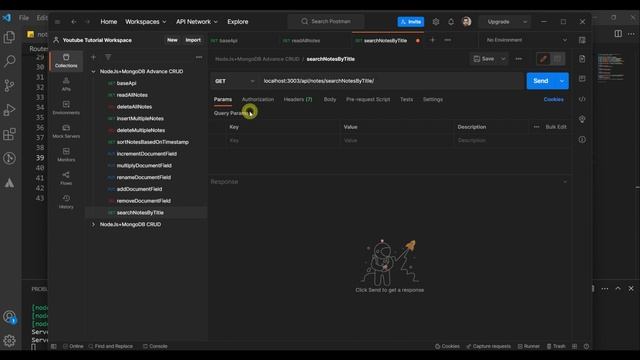Open the sortNotesBasedOnTimestamp request
The width and height of the screenshot is (640, 360).
(x=153, y=142)
